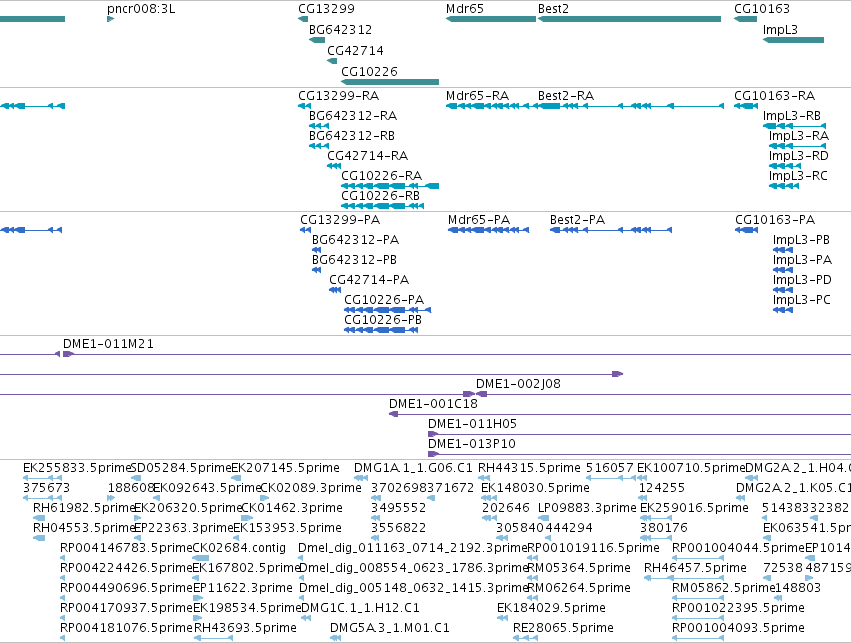Select EST EK255833.5prime
Viewport: 851px width, 643px height.
click(x=43, y=478)
